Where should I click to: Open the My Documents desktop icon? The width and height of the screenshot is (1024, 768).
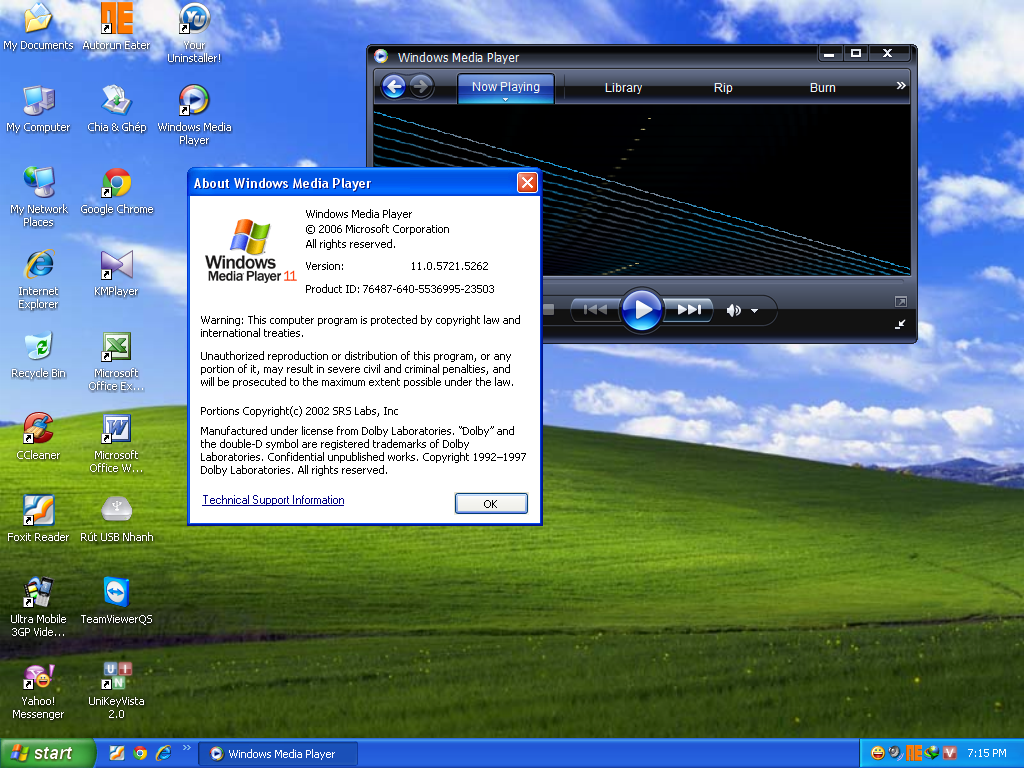tap(38, 27)
